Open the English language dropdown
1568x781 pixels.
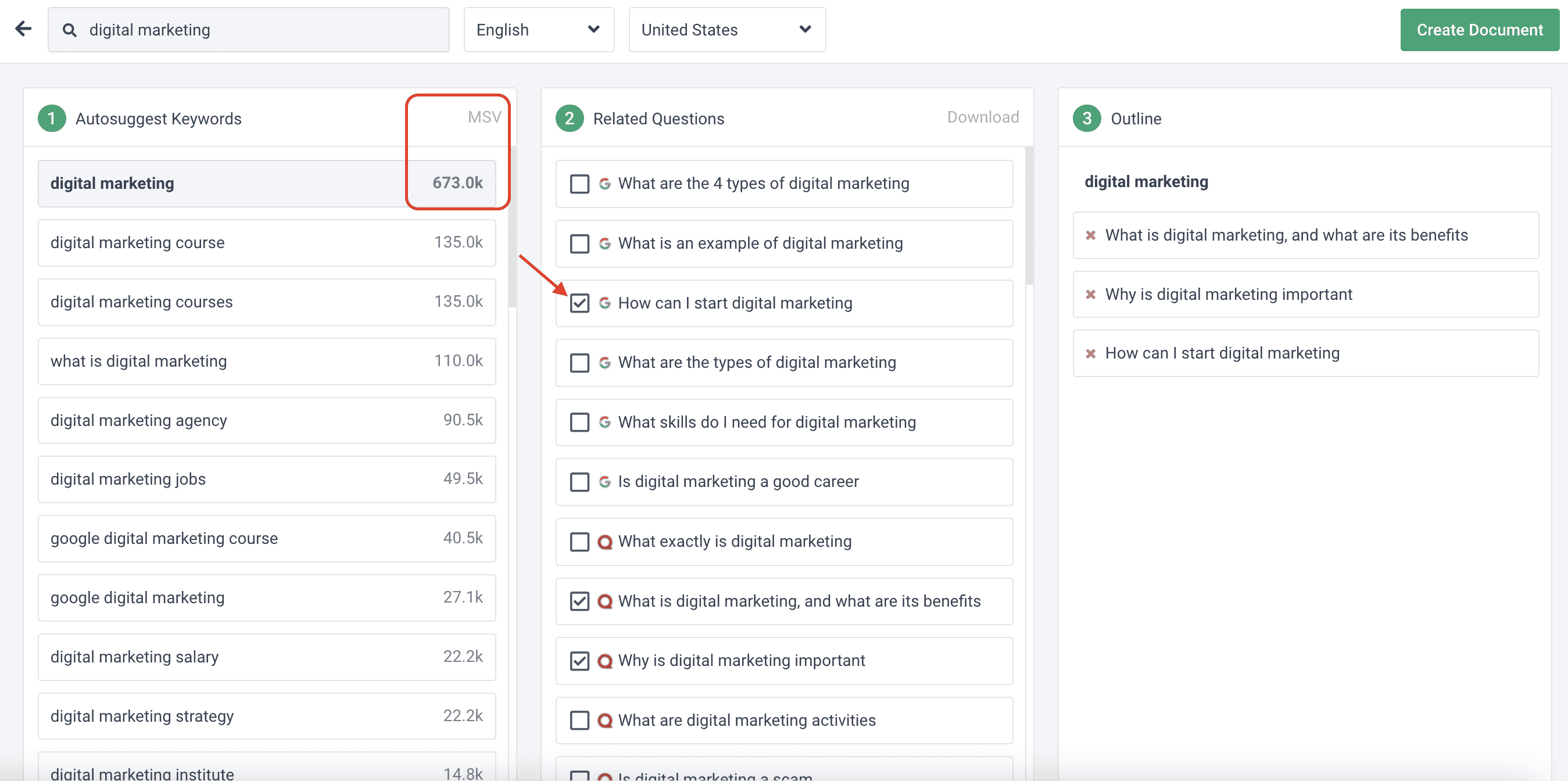coord(539,30)
